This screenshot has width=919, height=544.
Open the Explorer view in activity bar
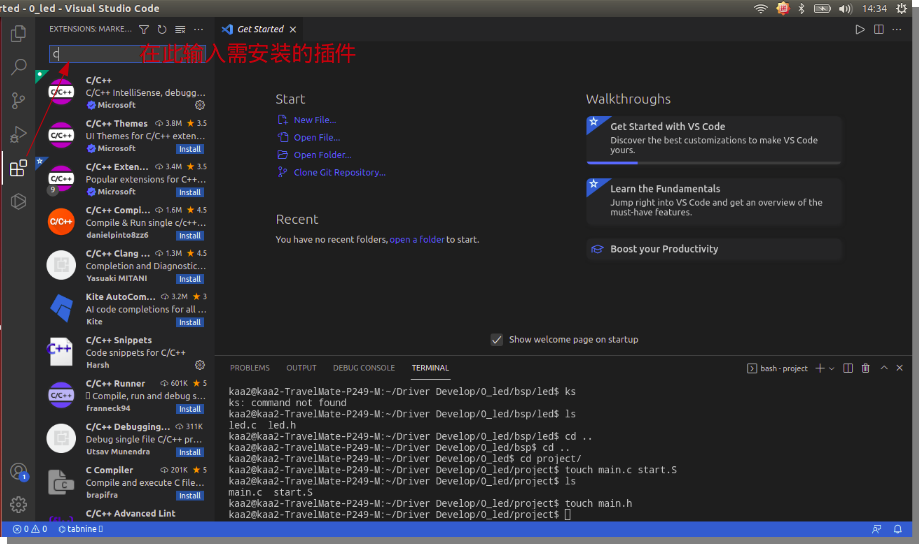[18, 33]
